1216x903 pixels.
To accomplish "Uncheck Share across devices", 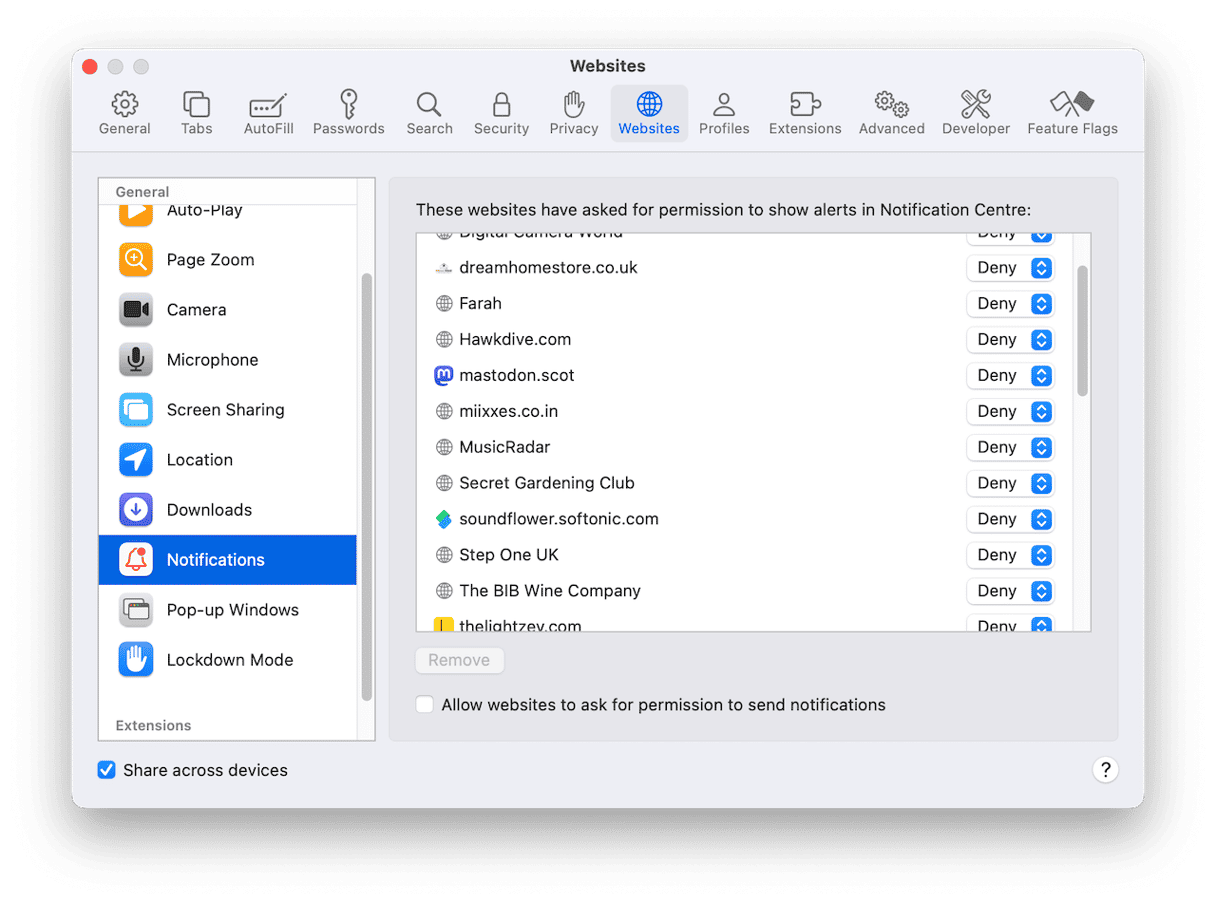I will (106, 770).
